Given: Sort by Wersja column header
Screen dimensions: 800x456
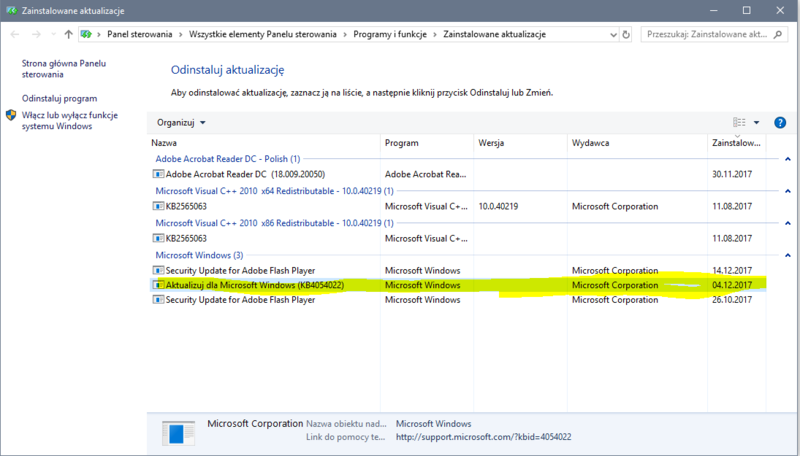Looking at the screenshot, I should [x=520, y=143].
